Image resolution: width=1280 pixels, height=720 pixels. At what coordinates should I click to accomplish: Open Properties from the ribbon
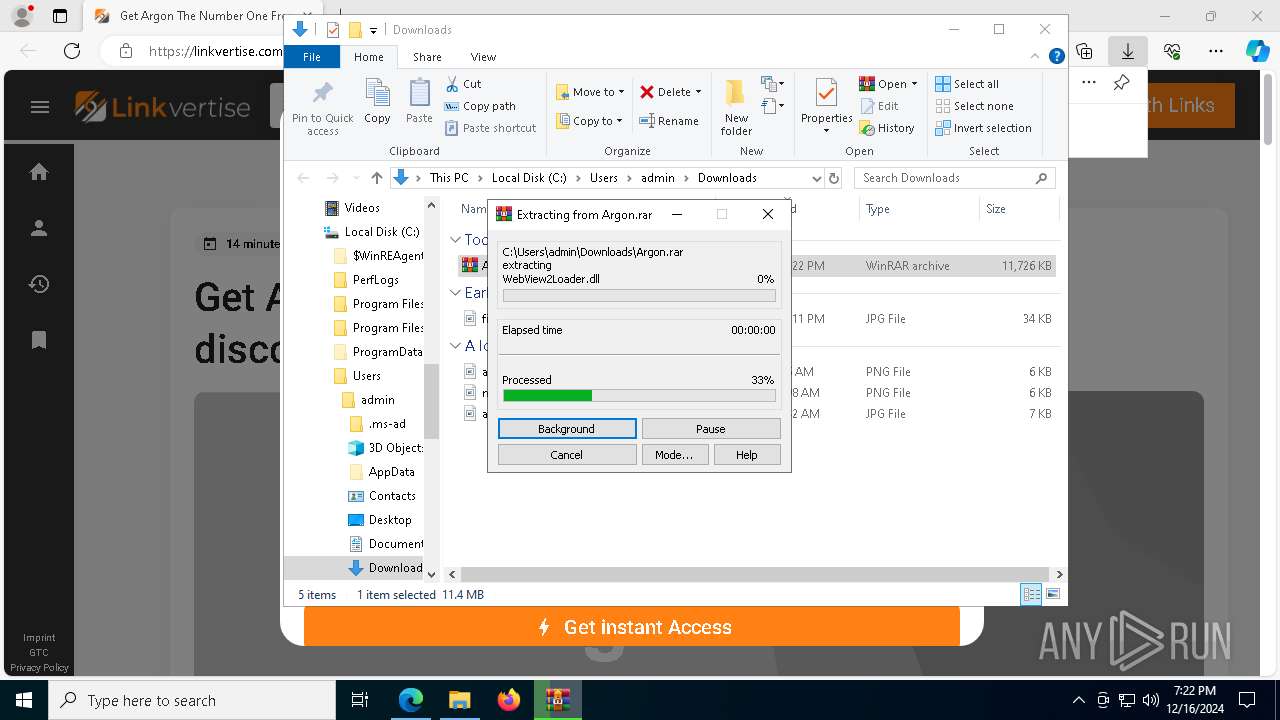826,107
